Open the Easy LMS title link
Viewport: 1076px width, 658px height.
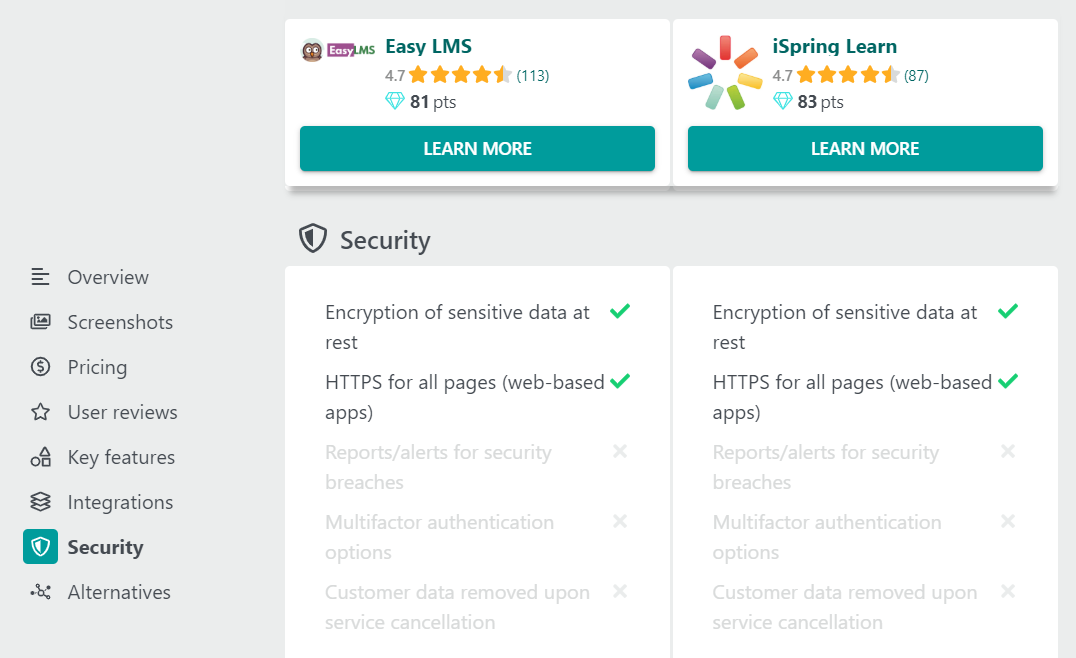pos(428,46)
